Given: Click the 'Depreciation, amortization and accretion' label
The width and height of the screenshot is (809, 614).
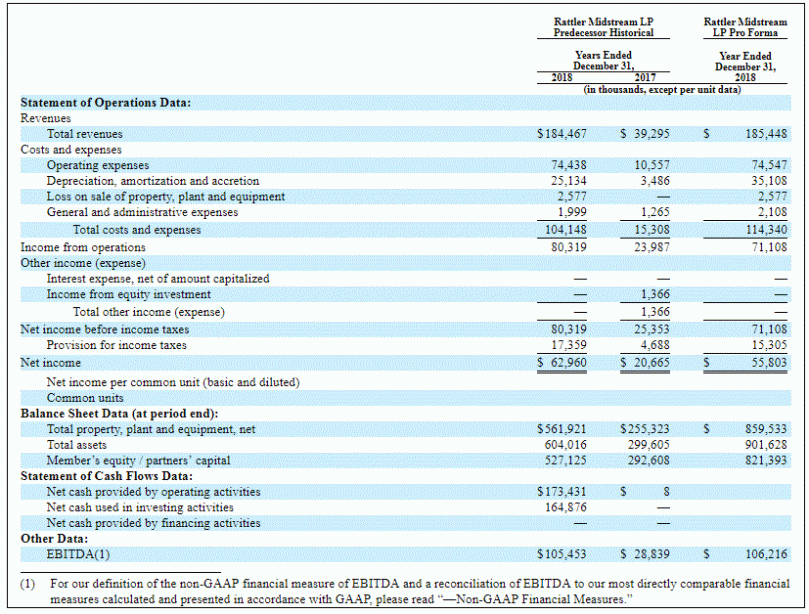Looking at the screenshot, I should click(153, 181).
